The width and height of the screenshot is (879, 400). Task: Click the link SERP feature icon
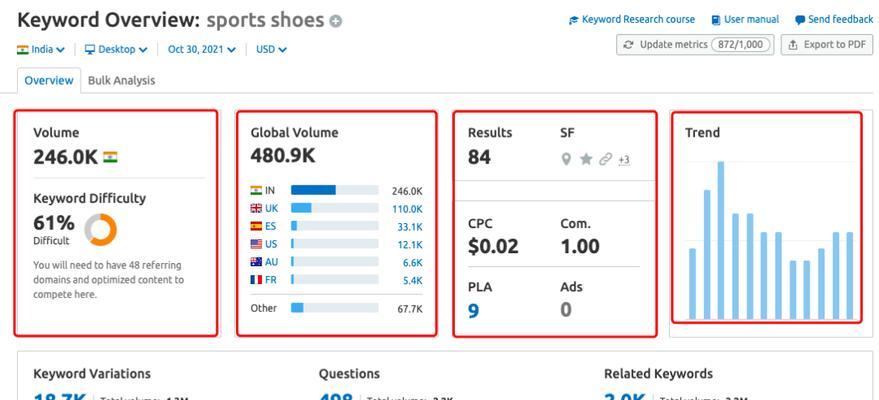[604, 160]
